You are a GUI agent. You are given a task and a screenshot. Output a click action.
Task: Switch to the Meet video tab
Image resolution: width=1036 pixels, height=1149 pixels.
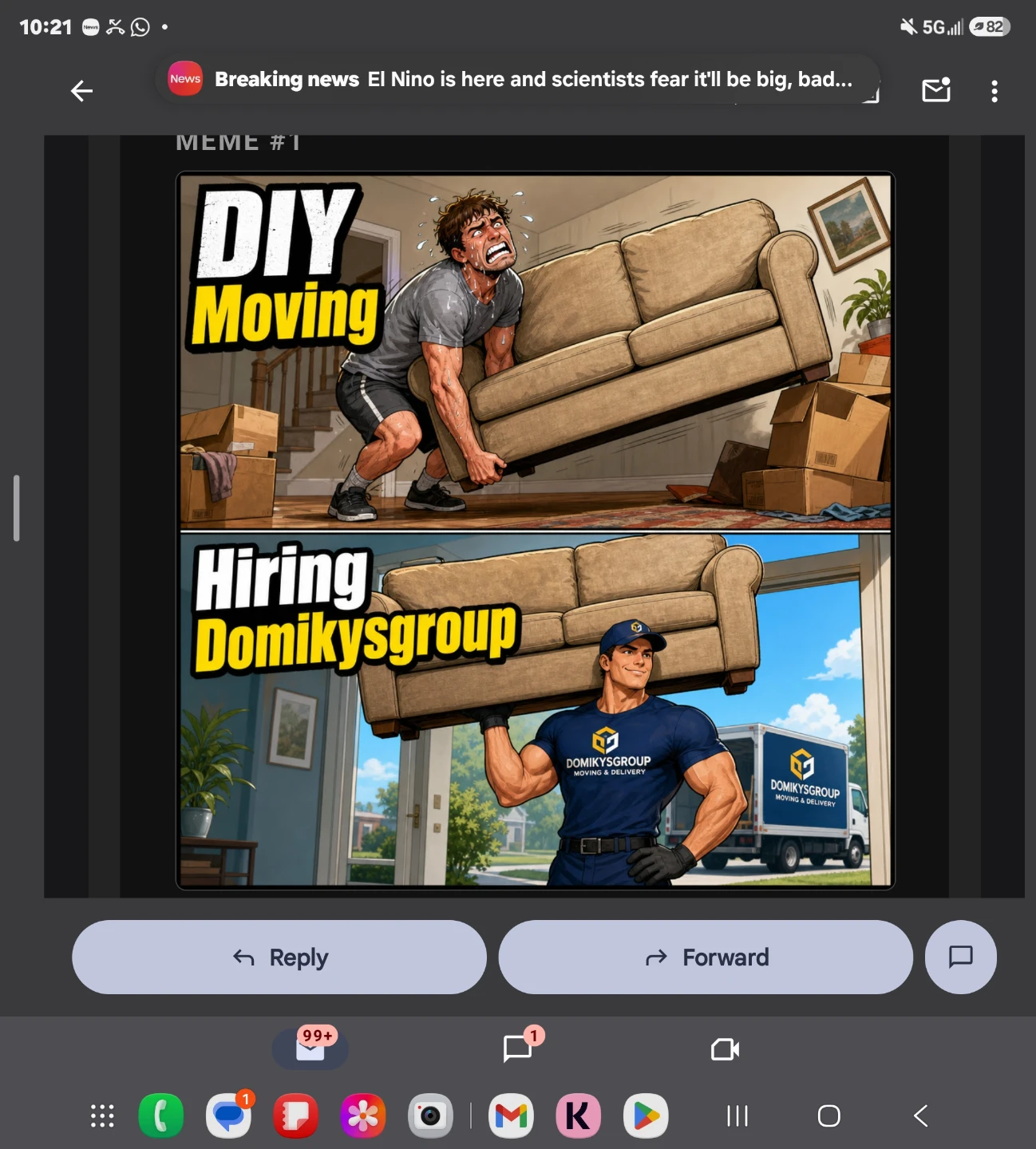pyautogui.click(x=725, y=1049)
